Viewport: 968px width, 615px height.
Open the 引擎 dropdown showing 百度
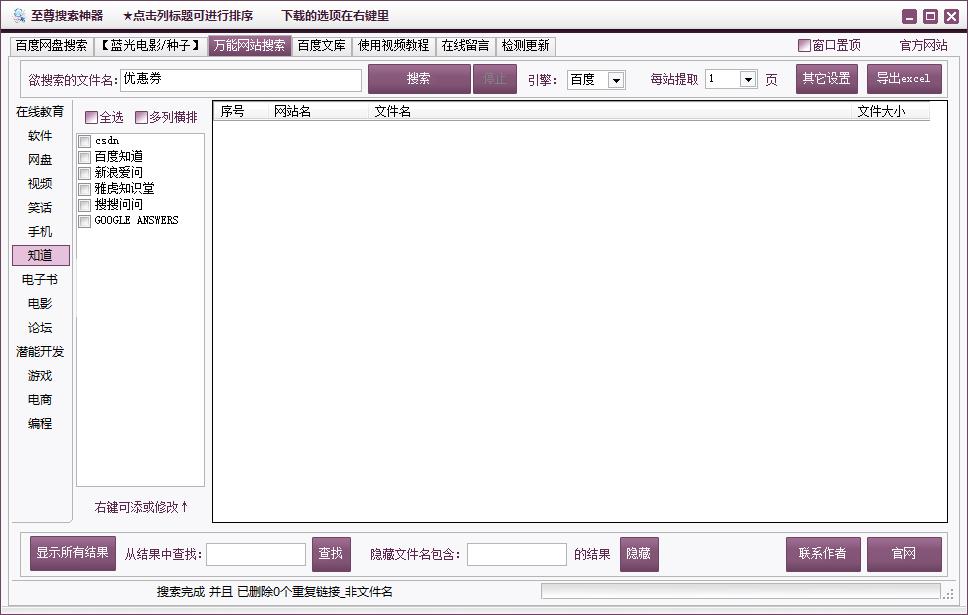click(596, 79)
